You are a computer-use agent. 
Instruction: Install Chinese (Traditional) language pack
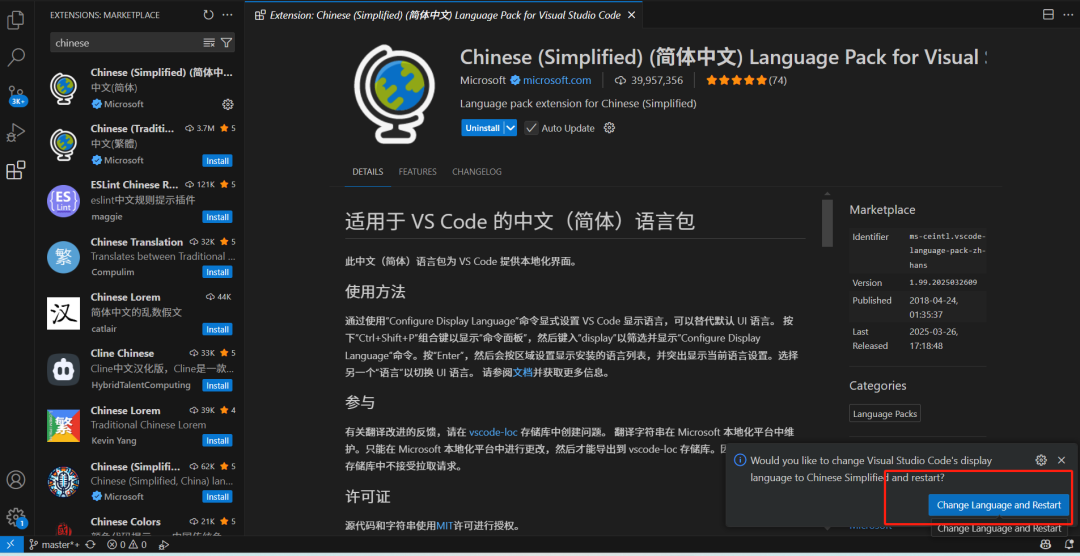pyautogui.click(x=217, y=161)
